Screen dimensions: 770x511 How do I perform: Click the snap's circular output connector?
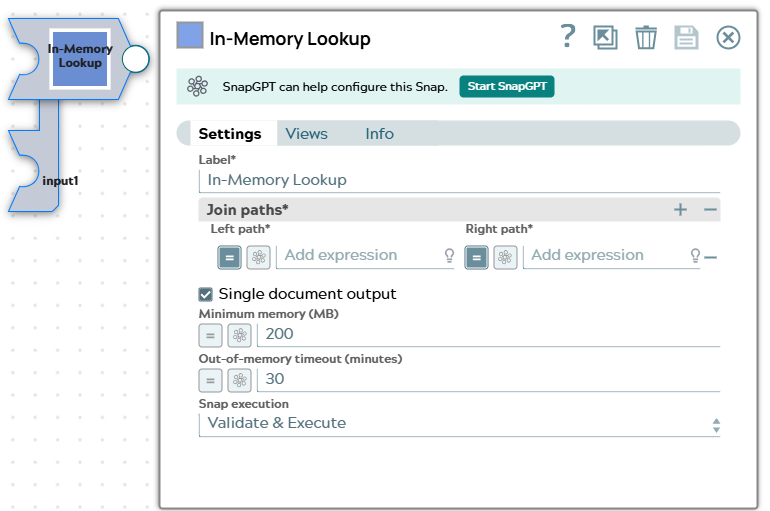point(136,59)
